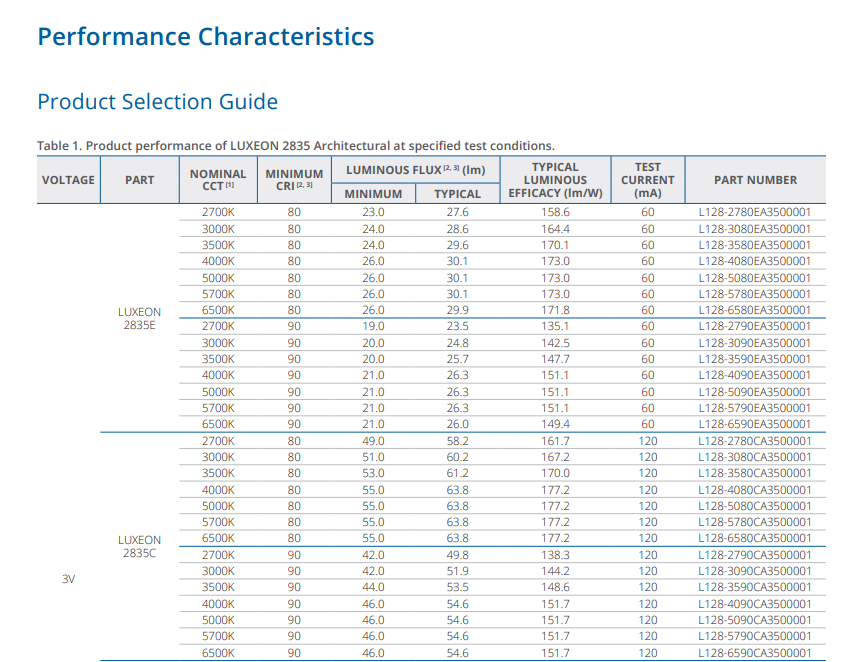
Task: Select part number L128-6590EA3500001
Action: point(755,424)
